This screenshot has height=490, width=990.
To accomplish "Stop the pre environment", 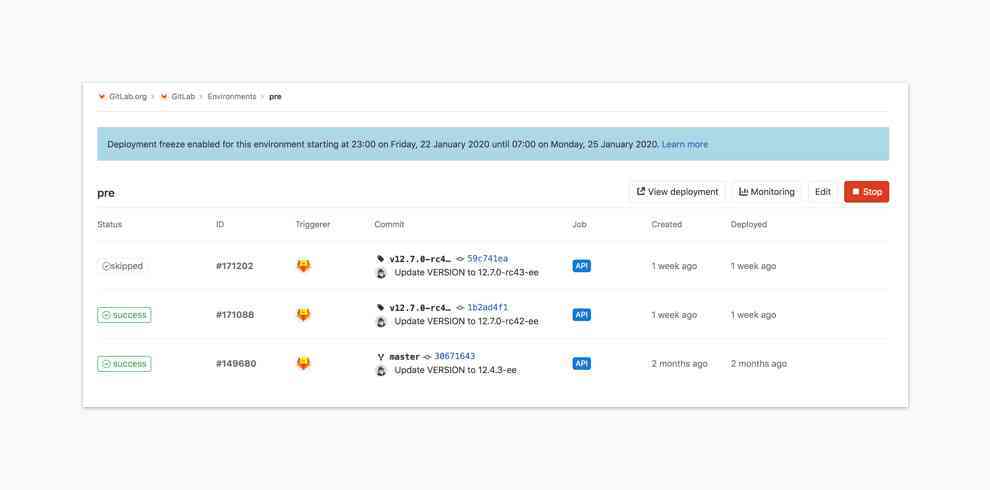I will coord(866,192).
